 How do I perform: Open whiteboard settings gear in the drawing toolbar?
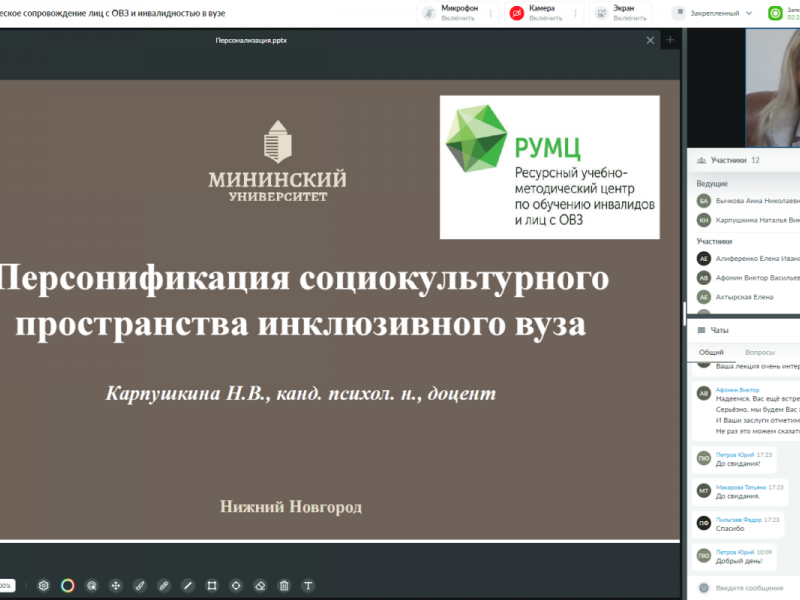click(x=43, y=585)
